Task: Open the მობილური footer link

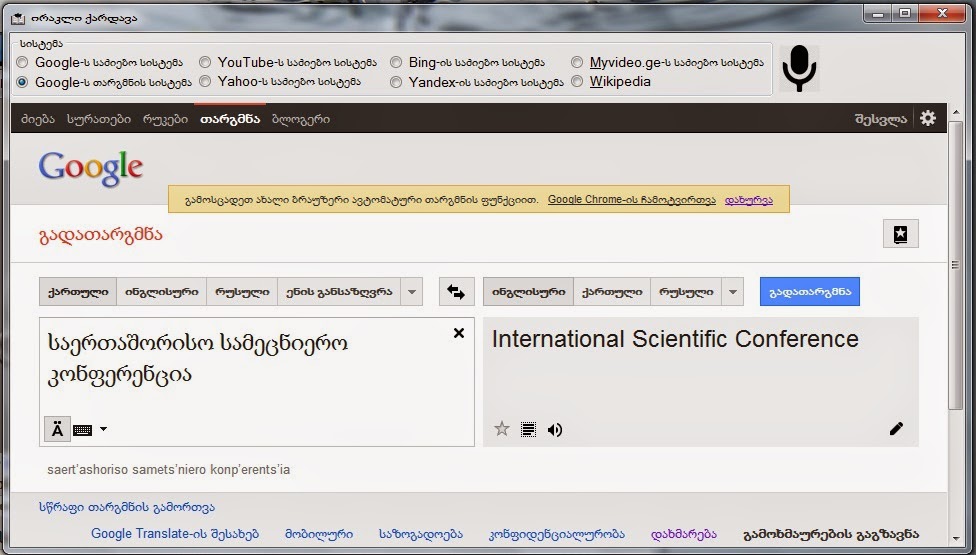Action: pyautogui.click(x=319, y=534)
